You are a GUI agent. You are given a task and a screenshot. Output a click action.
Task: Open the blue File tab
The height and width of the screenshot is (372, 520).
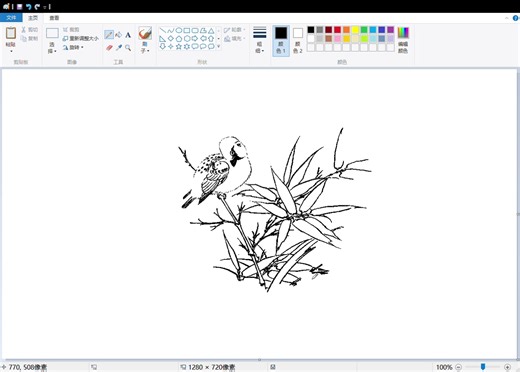[x=11, y=18]
